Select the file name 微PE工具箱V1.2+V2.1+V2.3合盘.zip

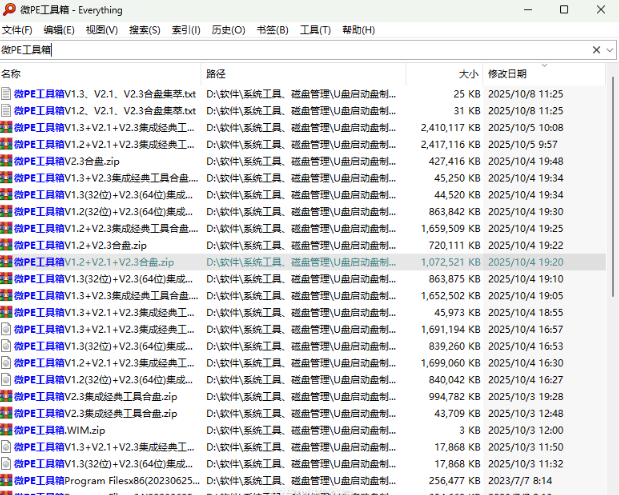click(94, 262)
